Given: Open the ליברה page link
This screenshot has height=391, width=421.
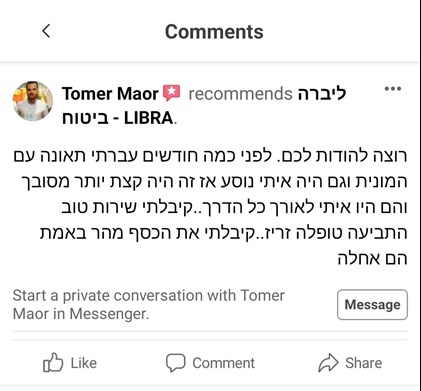Looking at the screenshot, I should [x=322, y=94].
